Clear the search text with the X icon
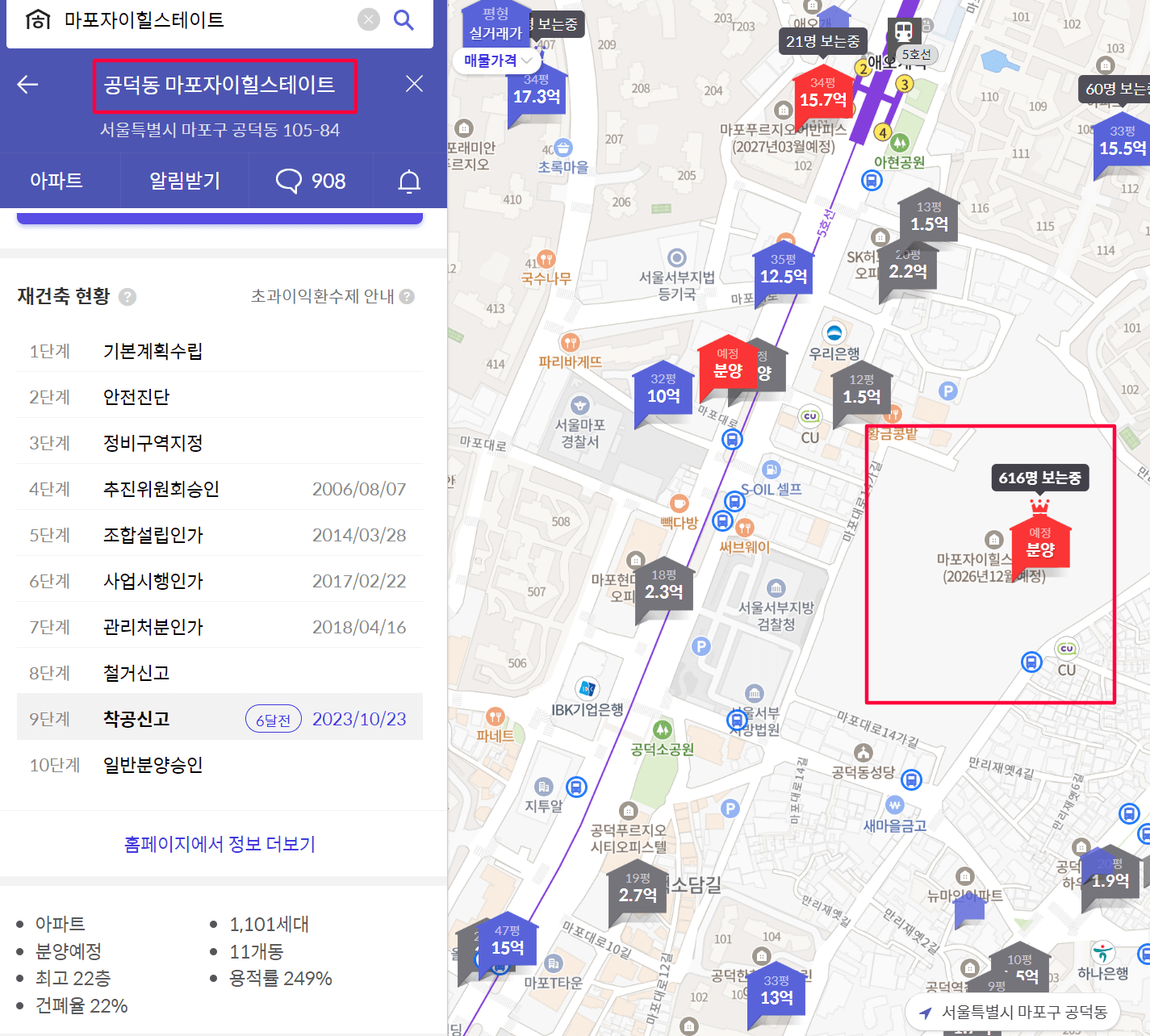 [x=369, y=19]
